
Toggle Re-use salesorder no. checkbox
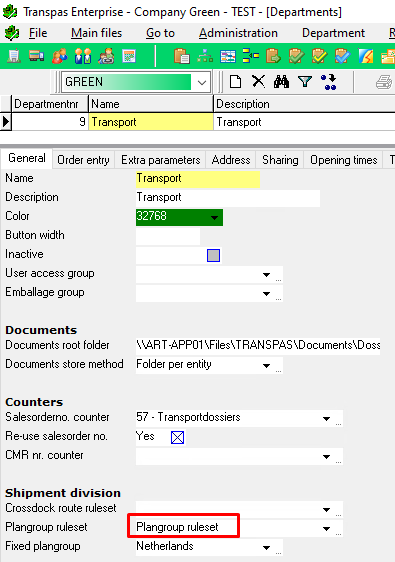click(x=177, y=437)
